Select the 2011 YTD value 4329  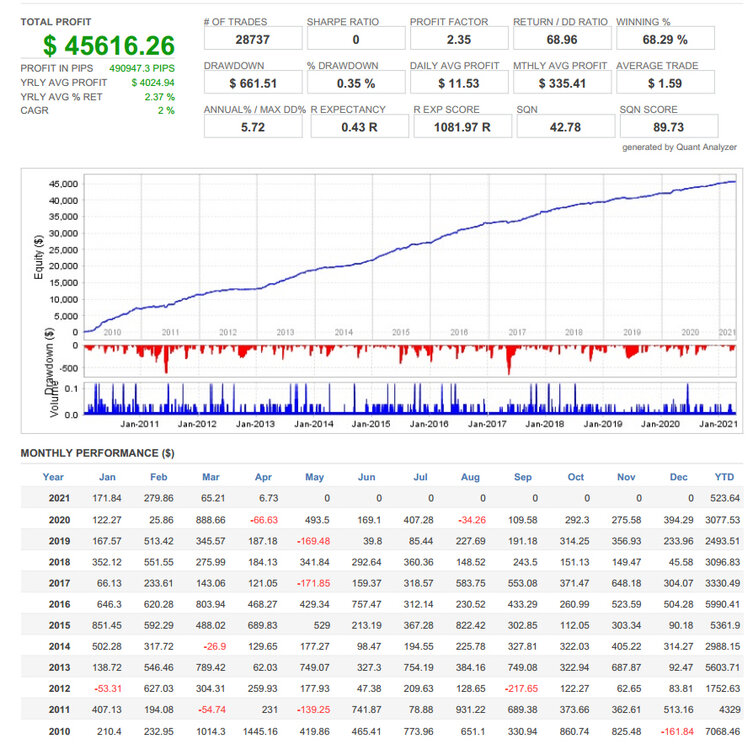tap(729, 710)
